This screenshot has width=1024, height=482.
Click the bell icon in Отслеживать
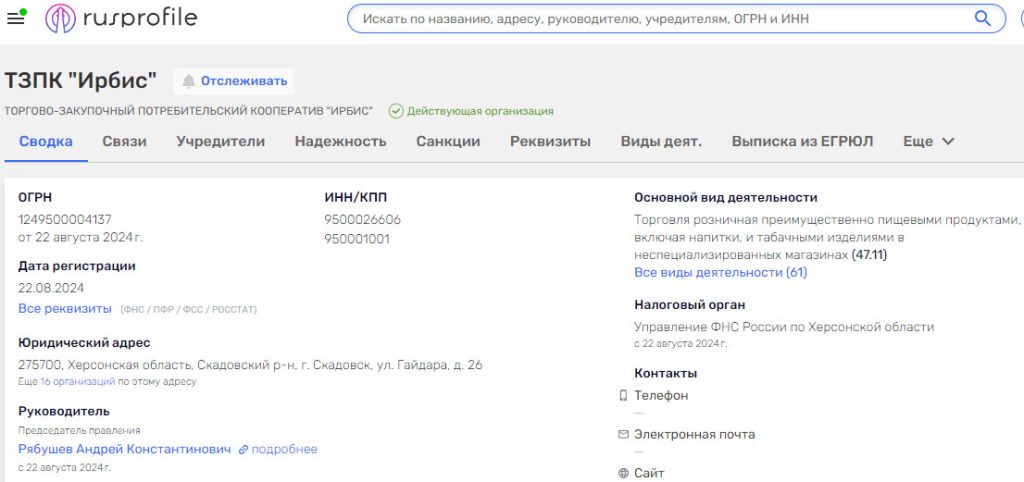tap(188, 81)
